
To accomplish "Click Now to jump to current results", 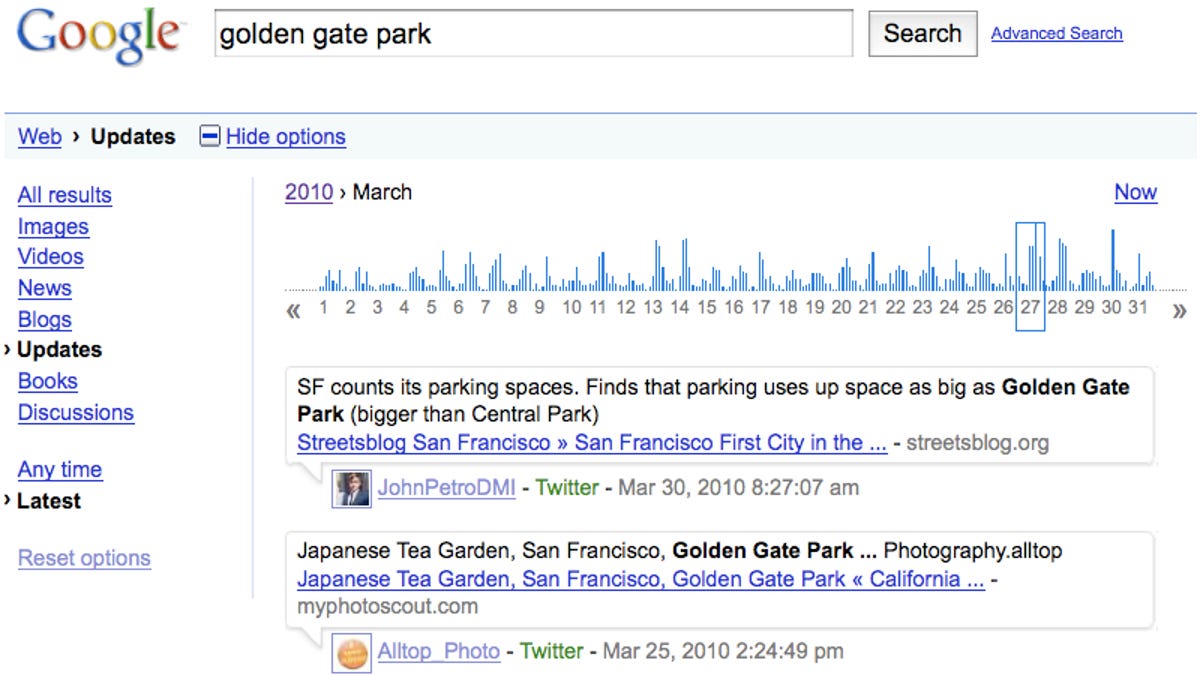I will (1136, 191).
